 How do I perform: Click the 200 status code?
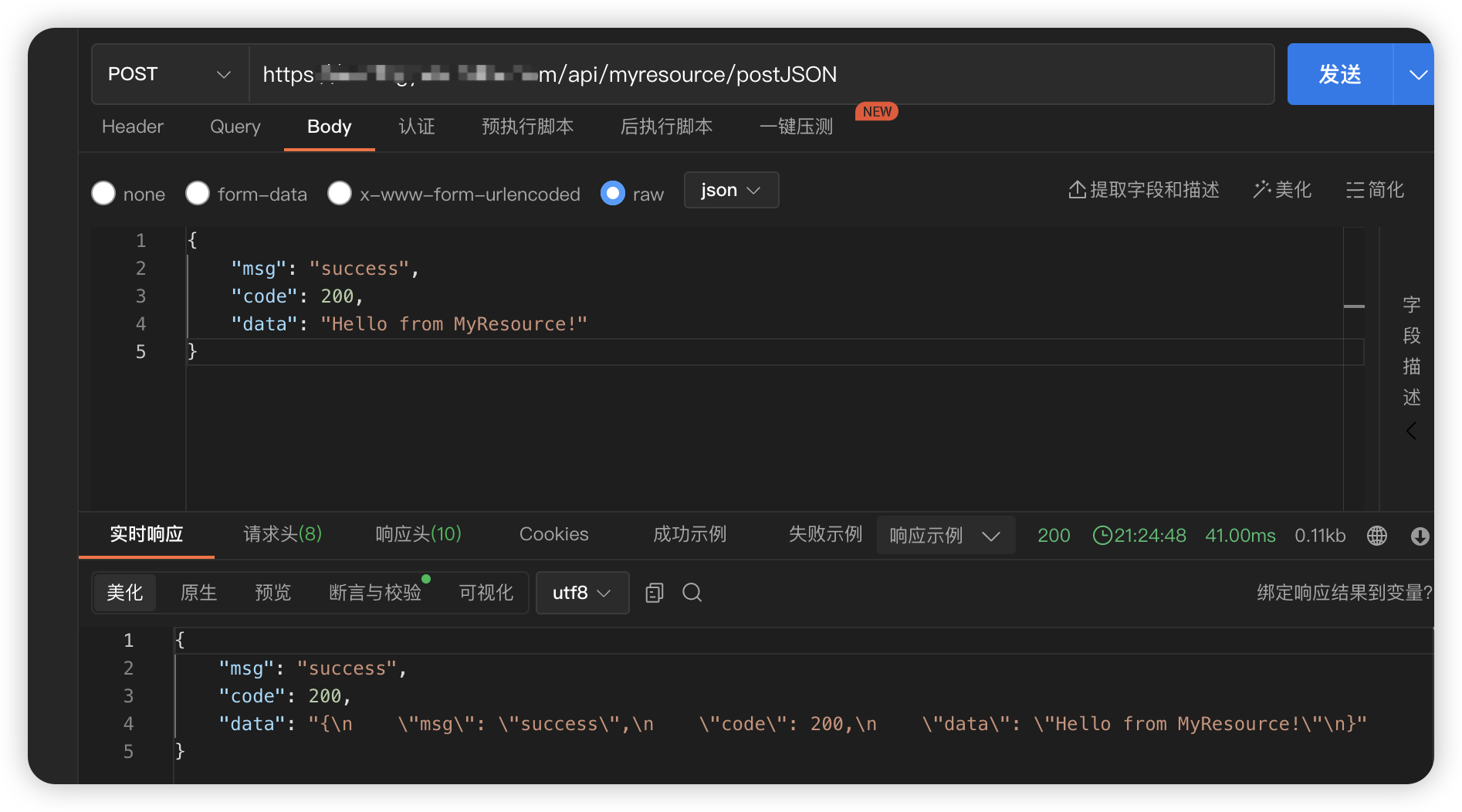[1054, 536]
